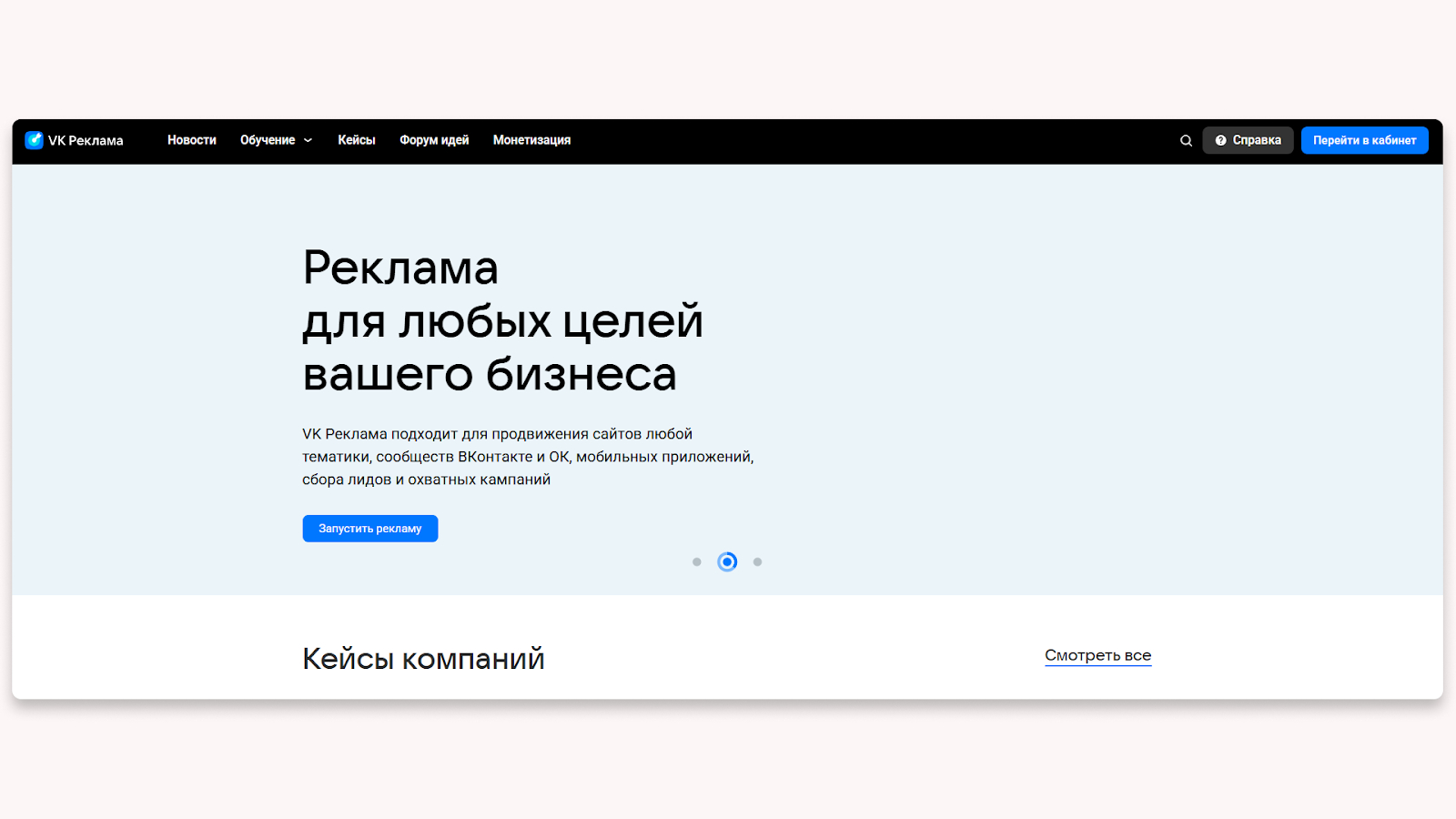Image resolution: width=1456 pixels, height=819 pixels.
Task: Click the VK Реклама logo icon
Action: coord(34,140)
